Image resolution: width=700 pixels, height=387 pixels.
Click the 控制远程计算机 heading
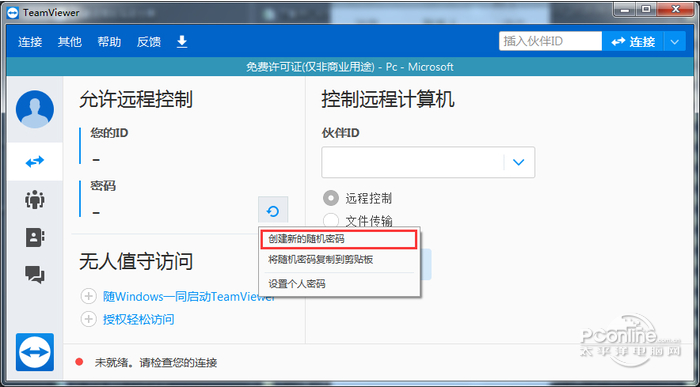point(388,100)
